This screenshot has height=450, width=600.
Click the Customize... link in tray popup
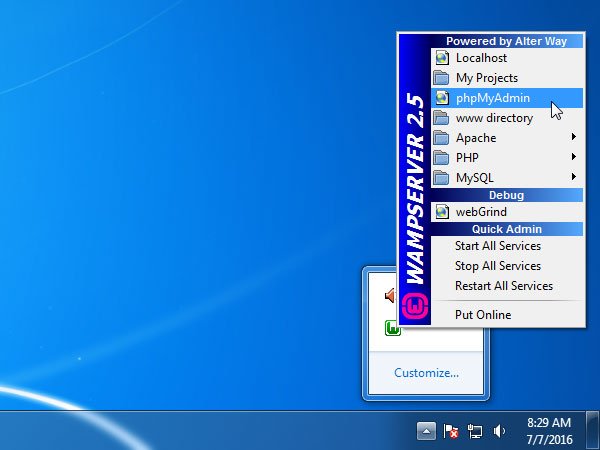pos(426,373)
